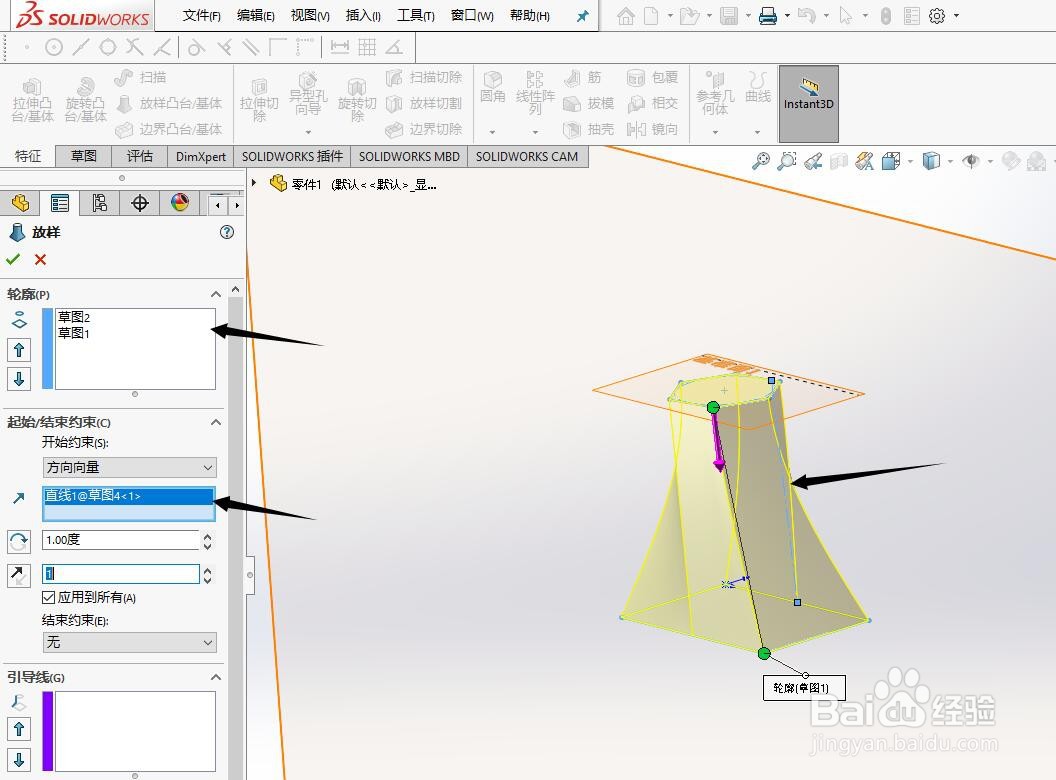Collapse the 引导线(G) section

click(x=216, y=677)
